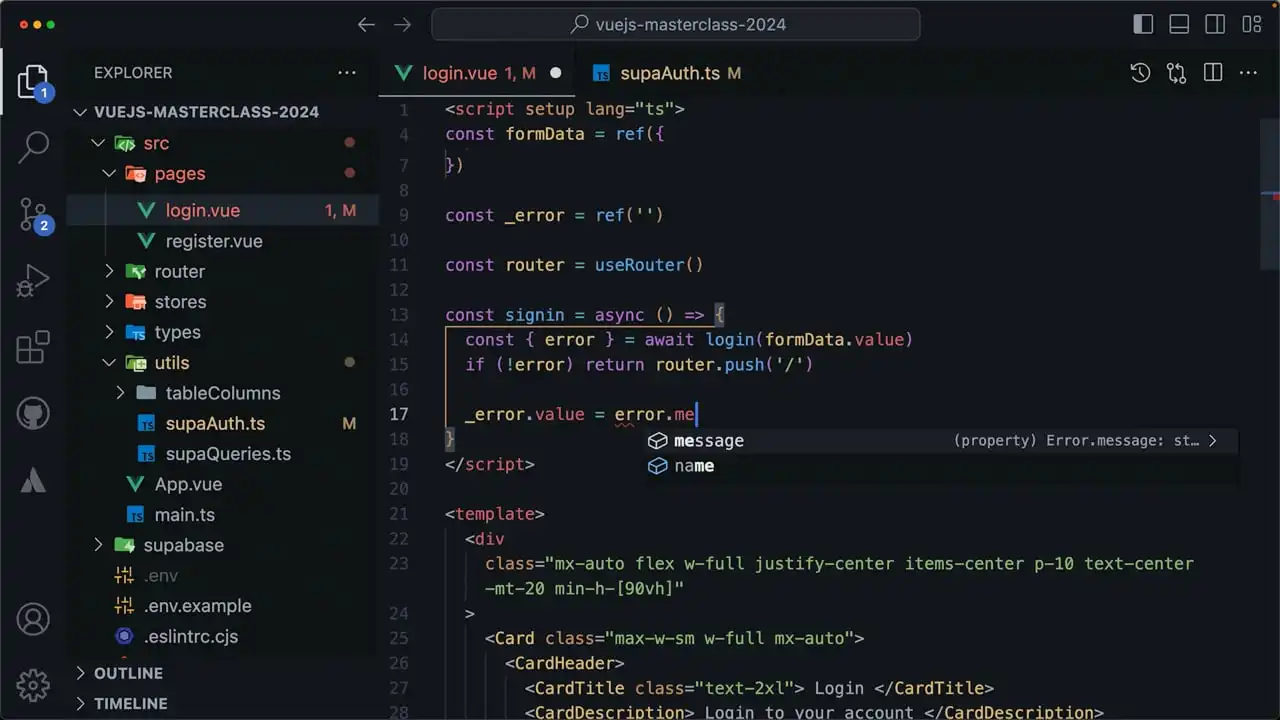Open the Search view icon
This screenshot has width=1280, height=720.
pyautogui.click(x=33, y=147)
